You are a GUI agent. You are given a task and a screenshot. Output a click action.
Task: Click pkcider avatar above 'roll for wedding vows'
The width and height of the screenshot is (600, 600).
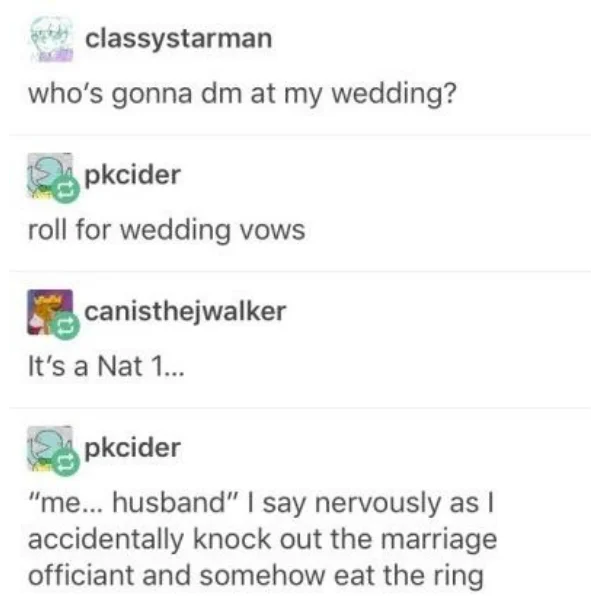point(50,176)
